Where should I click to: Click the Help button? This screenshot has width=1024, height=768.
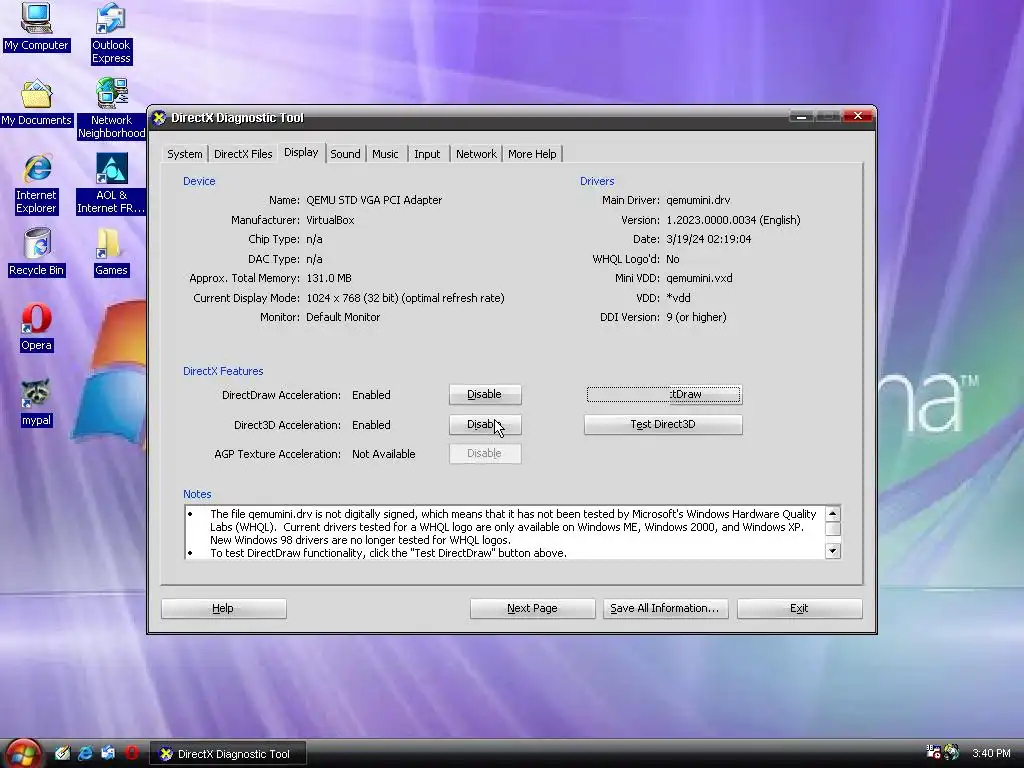[x=223, y=609]
